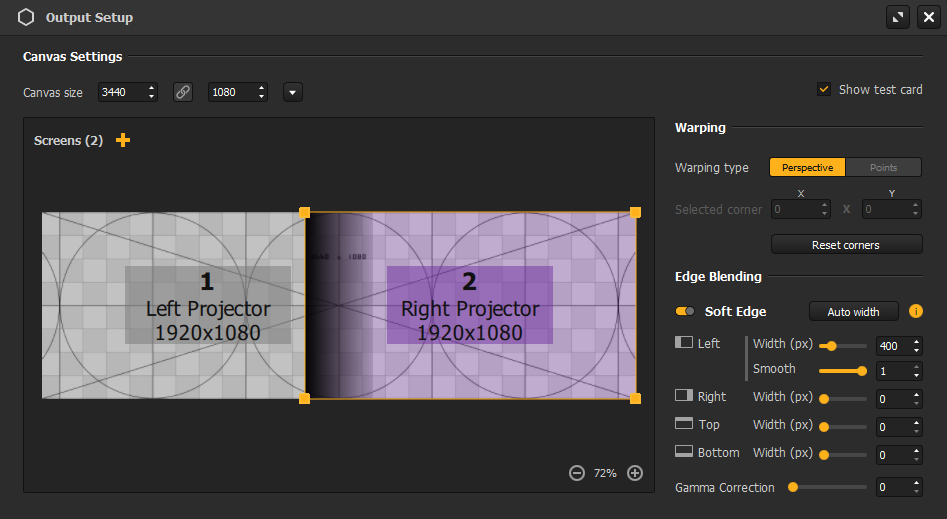Viewport: 947px width, 519px height.
Task: Zoom in the canvas preview
Action: click(635, 473)
